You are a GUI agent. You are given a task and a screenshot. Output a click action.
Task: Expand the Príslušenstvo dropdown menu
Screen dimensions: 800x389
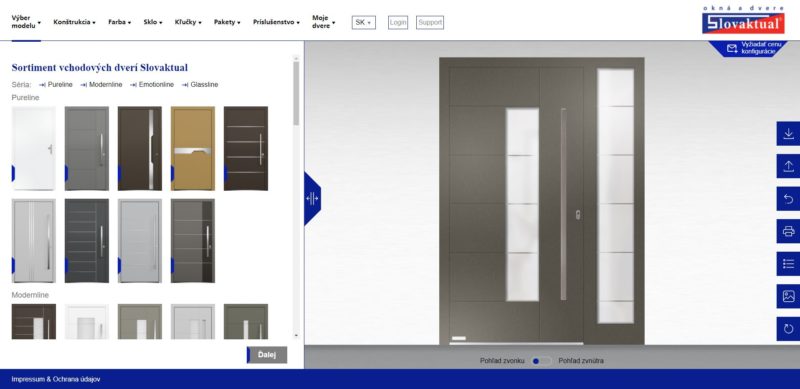pyautogui.click(x=276, y=22)
